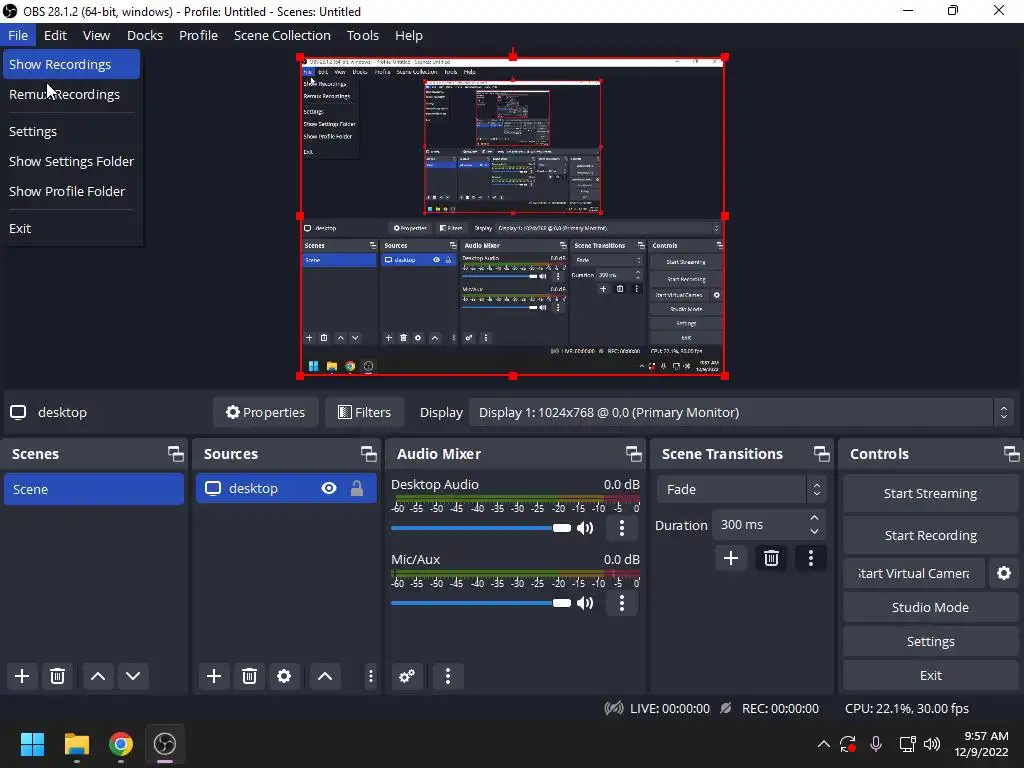Screen dimensions: 1024x768
Task: Click Start Virtual Camera button
Action: (x=914, y=573)
